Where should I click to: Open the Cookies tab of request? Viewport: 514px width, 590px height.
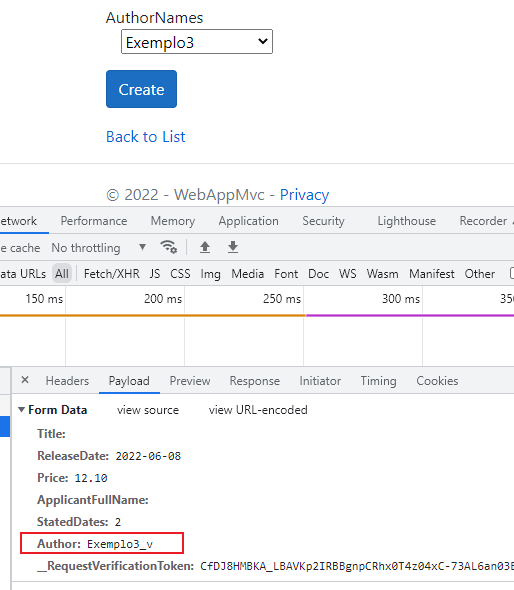click(x=437, y=381)
